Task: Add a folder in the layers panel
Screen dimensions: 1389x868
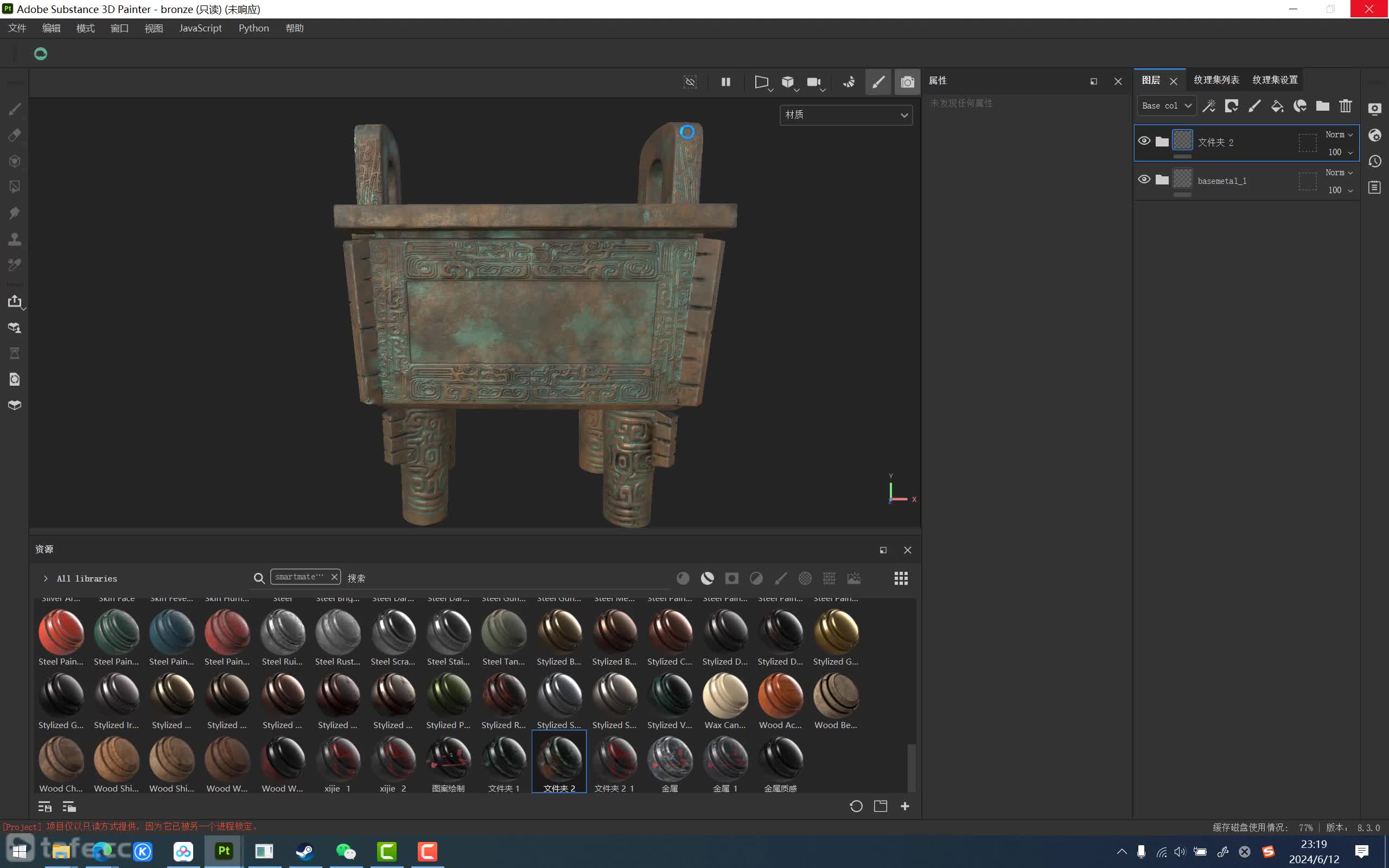Action: [x=1322, y=106]
